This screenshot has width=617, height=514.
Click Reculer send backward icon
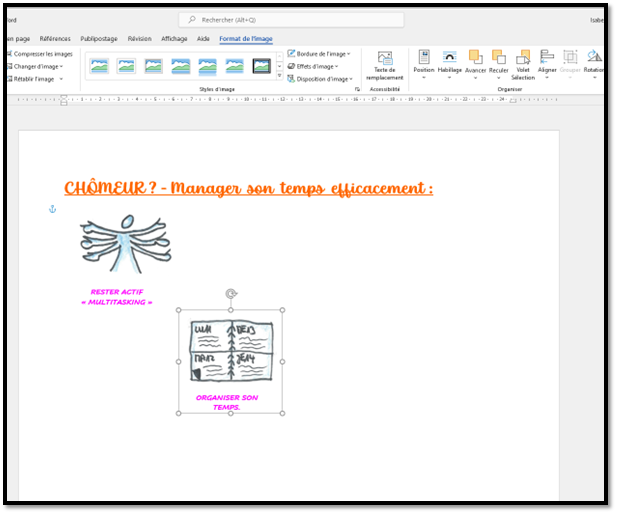499,57
